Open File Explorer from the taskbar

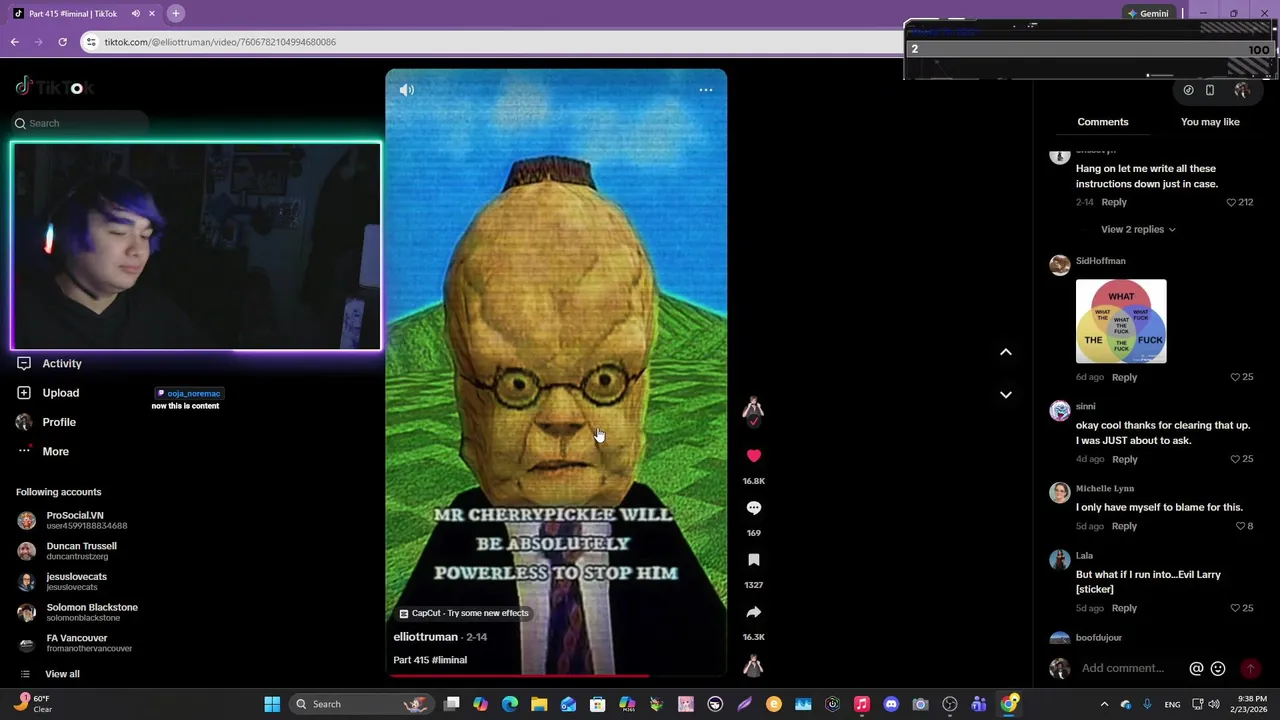[539, 704]
